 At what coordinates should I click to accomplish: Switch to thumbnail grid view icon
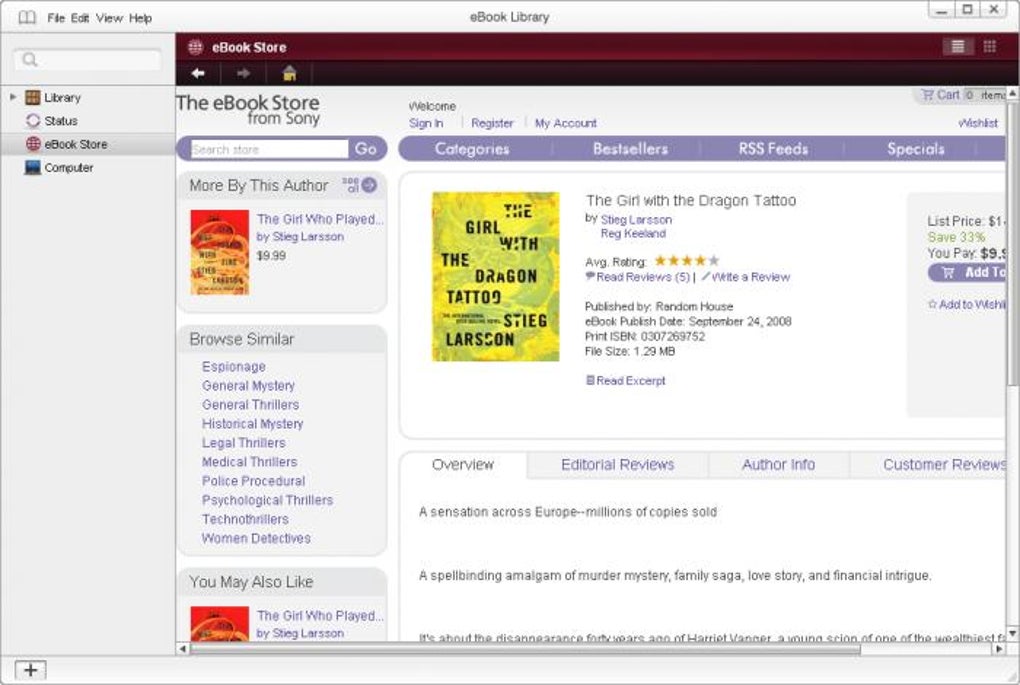pos(989,47)
